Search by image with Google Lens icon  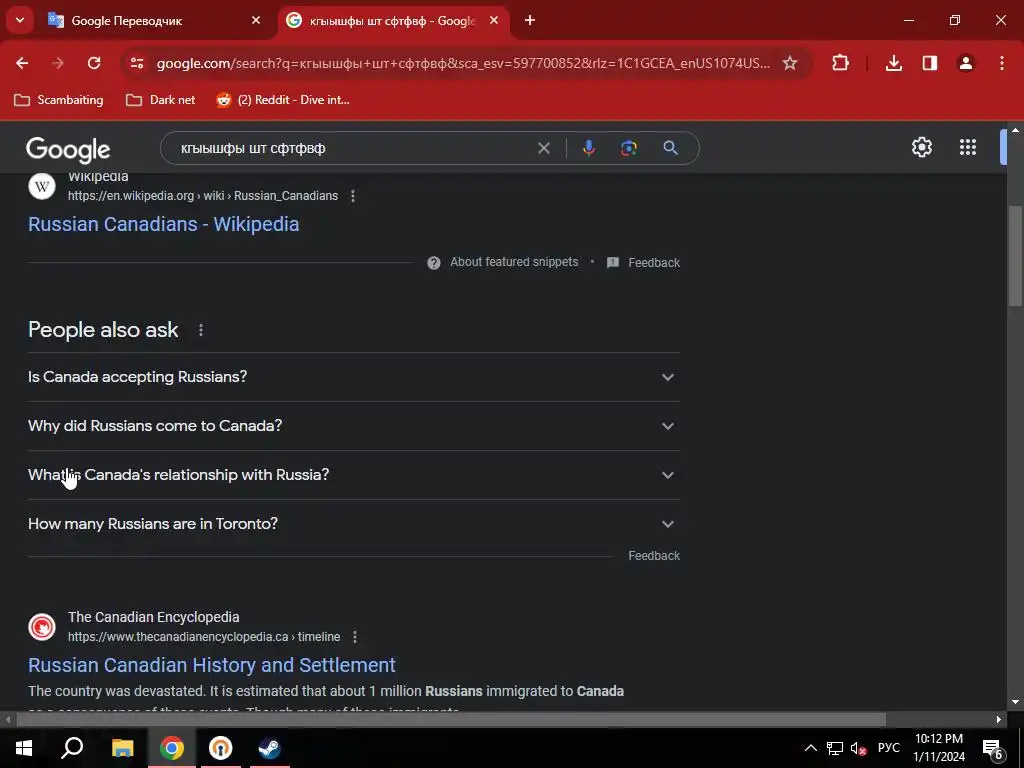pyautogui.click(x=629, y=148)
